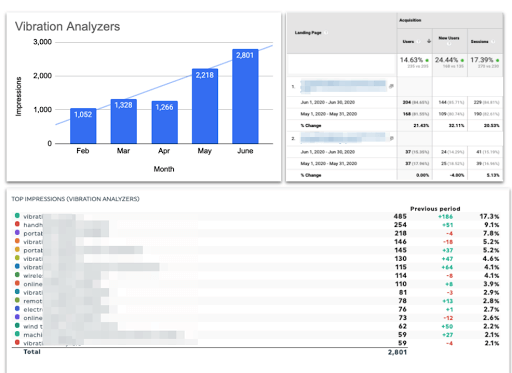The height and width of the screenshot is (373, 512).
Task: Select the Mar bar labeled 1,328
Action: [123, 121]
